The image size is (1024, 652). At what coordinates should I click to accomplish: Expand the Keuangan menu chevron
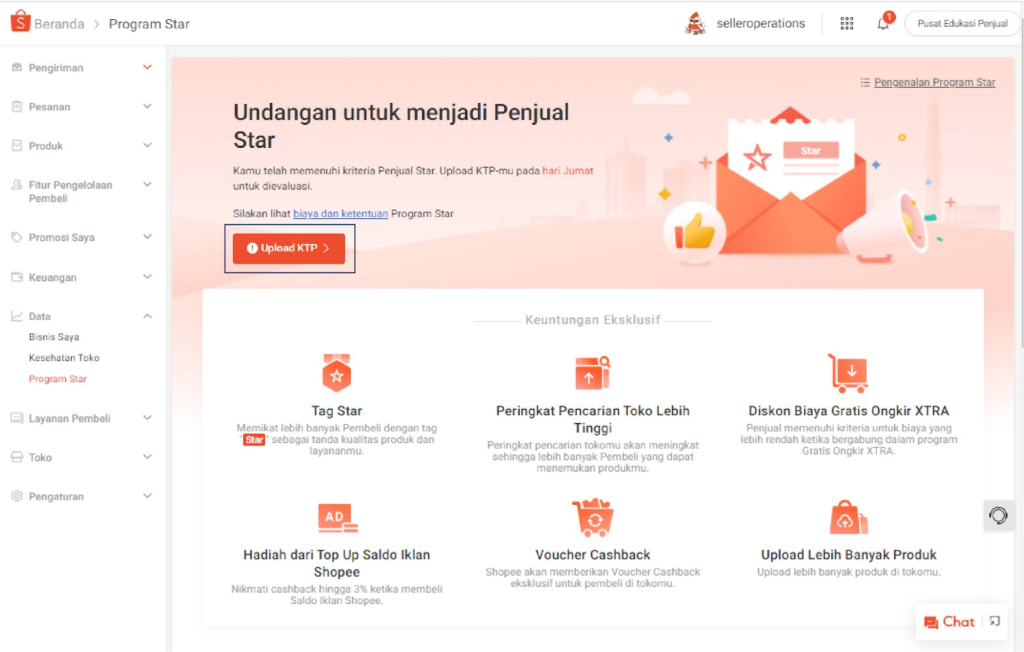coord(148,277)
